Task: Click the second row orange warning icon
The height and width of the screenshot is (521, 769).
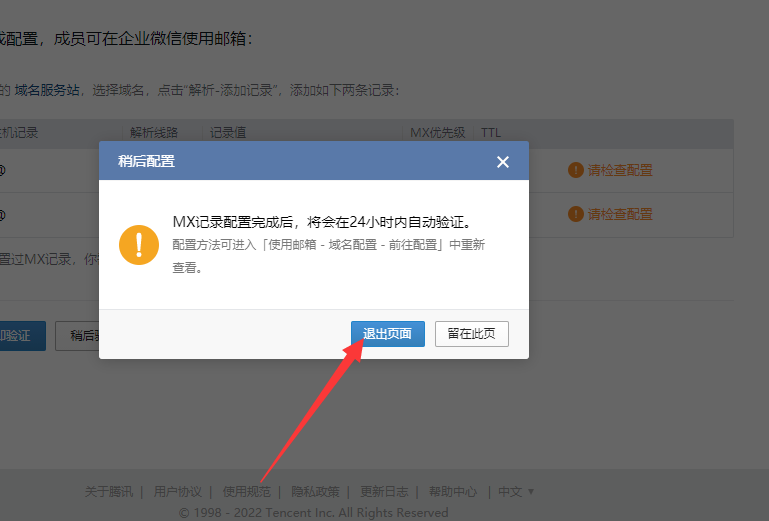Action: tap(575, 214)
